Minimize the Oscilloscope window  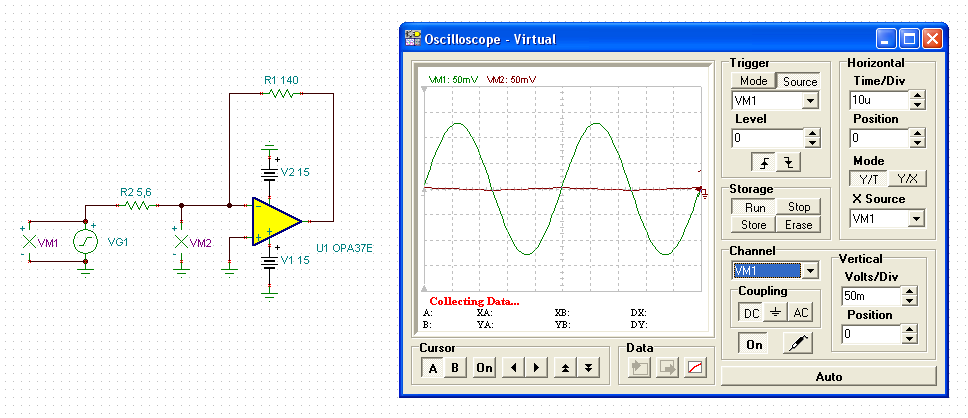pyautogui.click(x=886, y=39)
